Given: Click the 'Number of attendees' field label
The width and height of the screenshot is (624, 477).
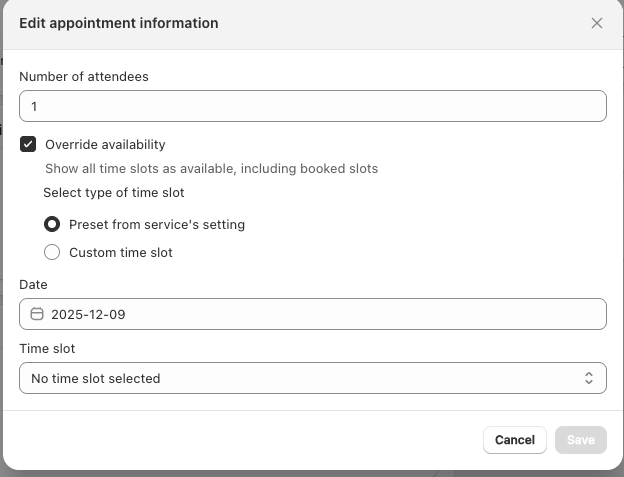Looking at the screenshot, I should 84,76.
